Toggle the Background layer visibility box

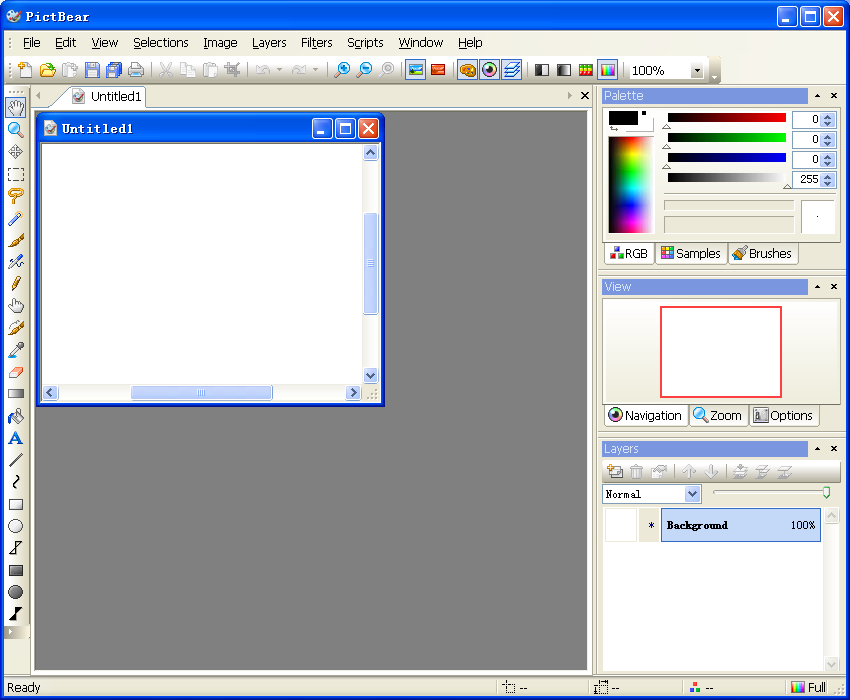pyautogui.click(x=621, y=525)
